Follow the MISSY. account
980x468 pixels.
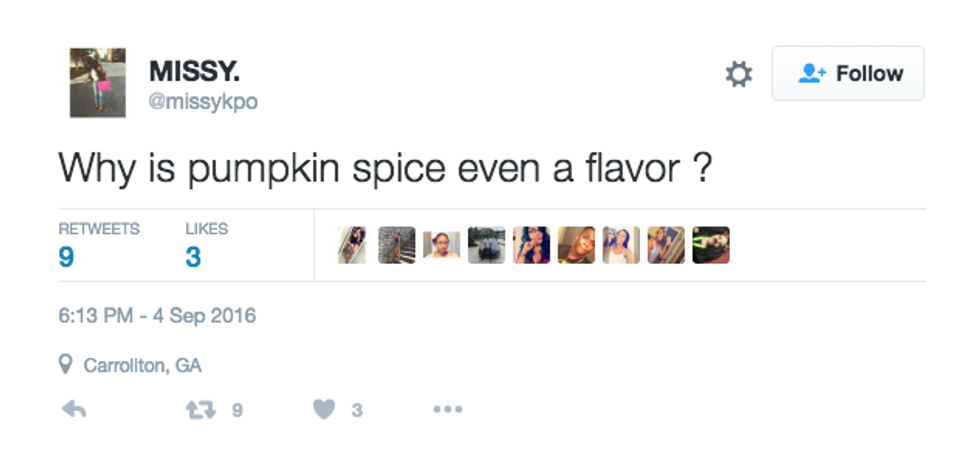pos(848,74)
